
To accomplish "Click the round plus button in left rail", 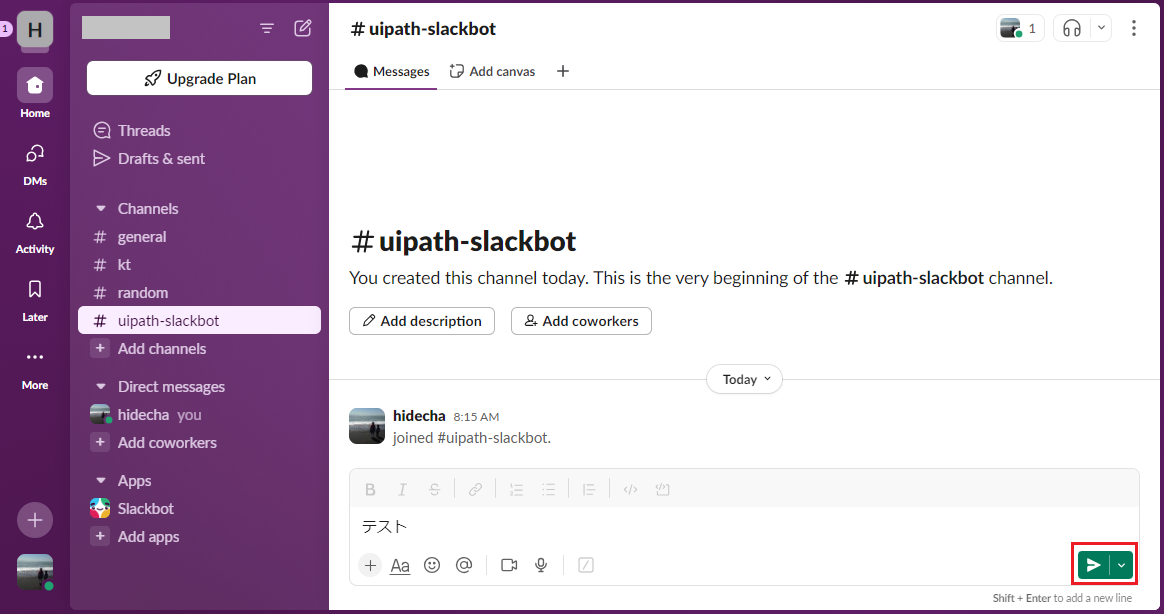I will (x=35, y=520).
